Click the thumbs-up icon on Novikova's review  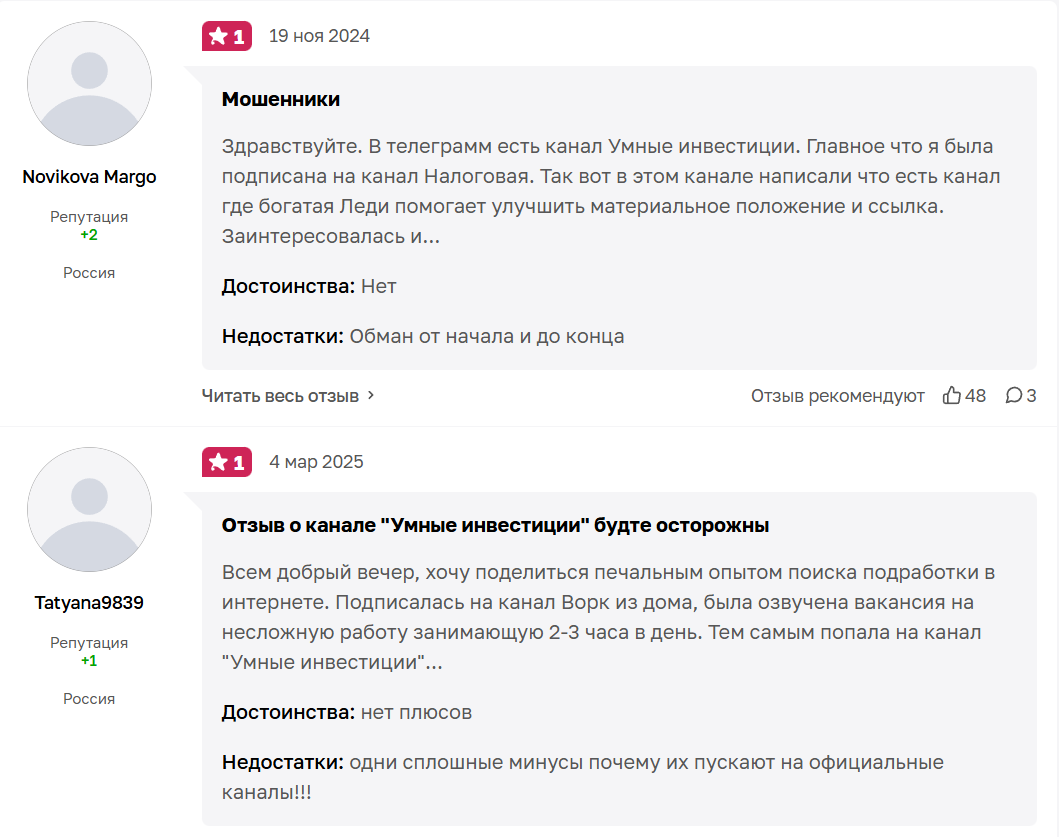pos(952,396)
